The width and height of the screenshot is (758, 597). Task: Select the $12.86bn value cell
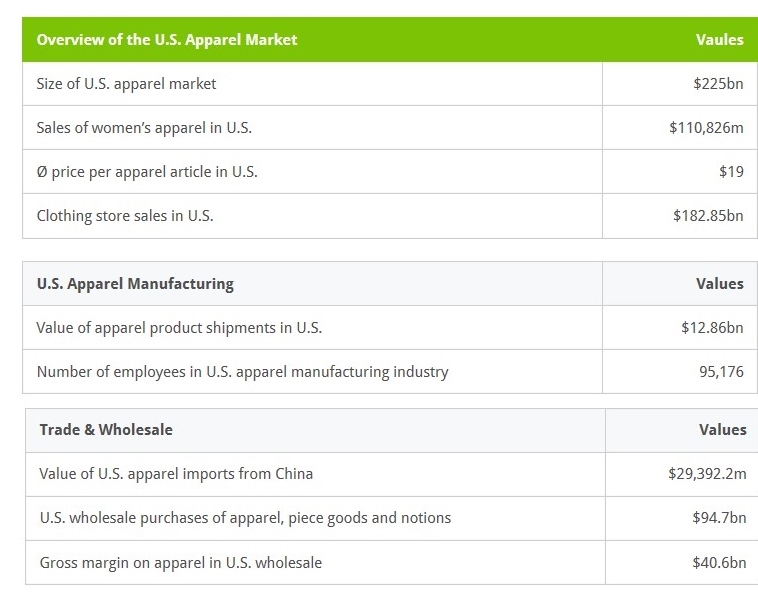pos(712,328)
